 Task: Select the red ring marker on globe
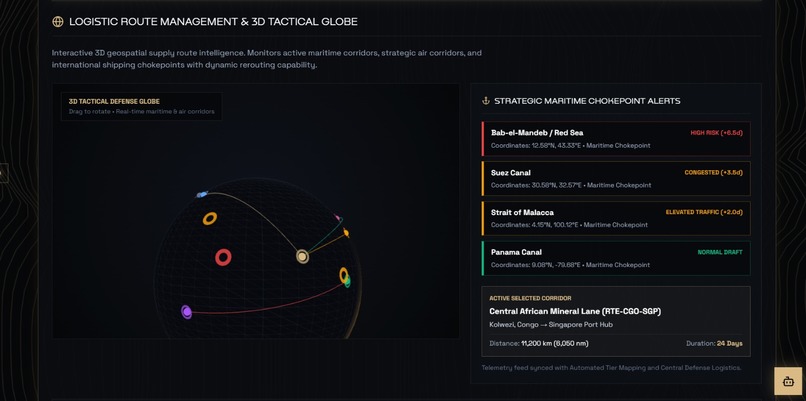pyautogui.click(x=223, y=257)
